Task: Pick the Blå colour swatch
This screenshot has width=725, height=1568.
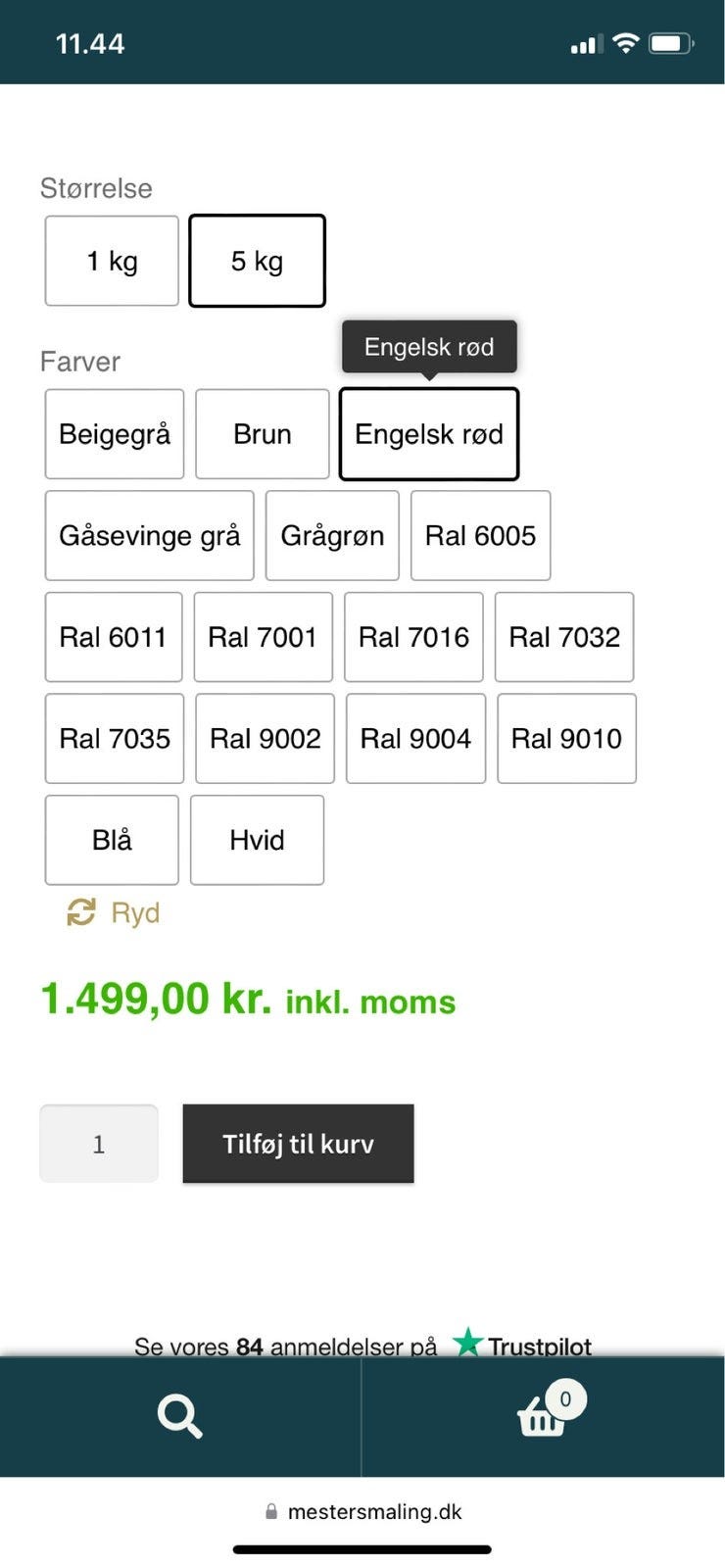Action: point(112,840)
